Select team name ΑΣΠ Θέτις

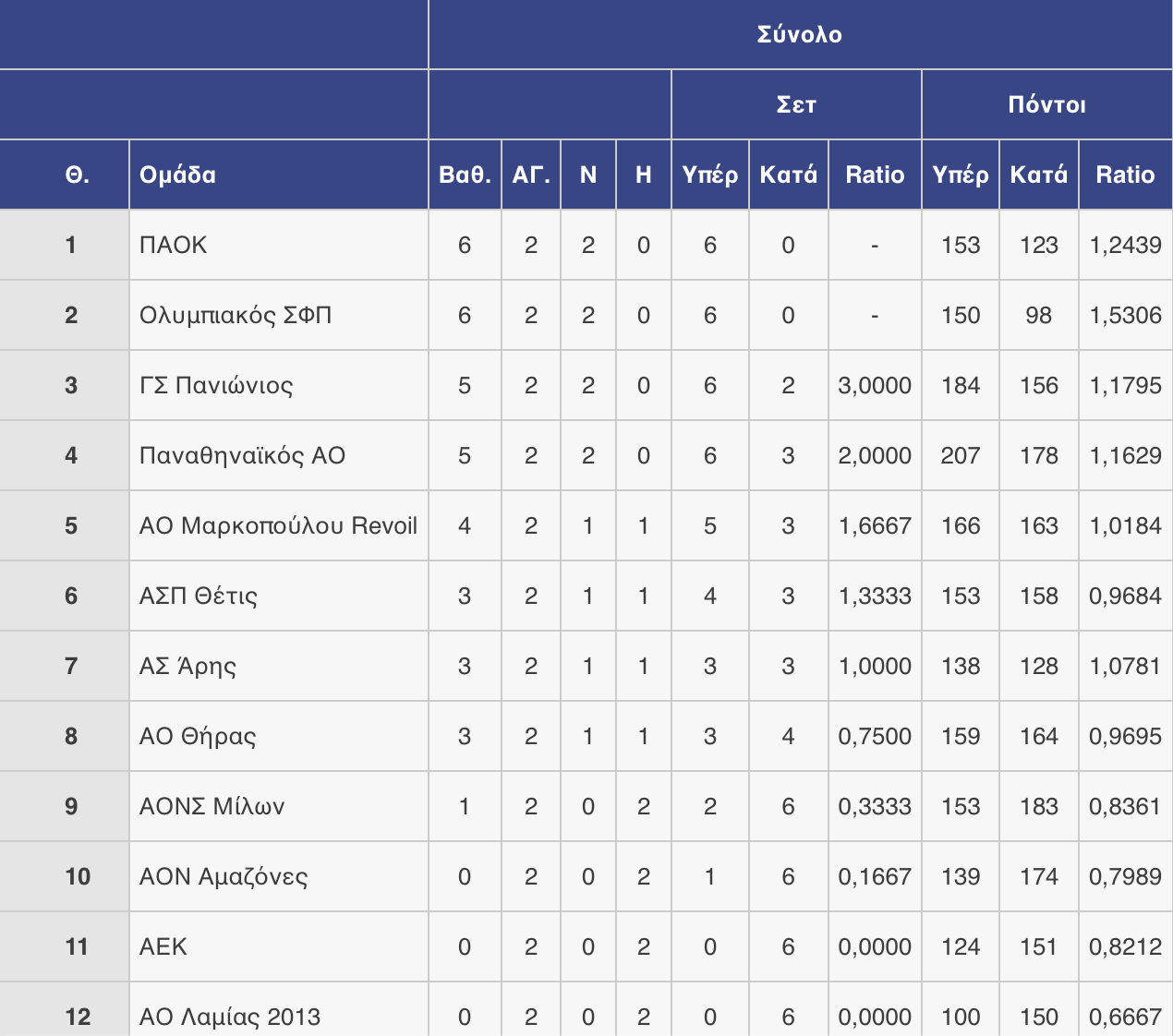click(x=199, y=596)
